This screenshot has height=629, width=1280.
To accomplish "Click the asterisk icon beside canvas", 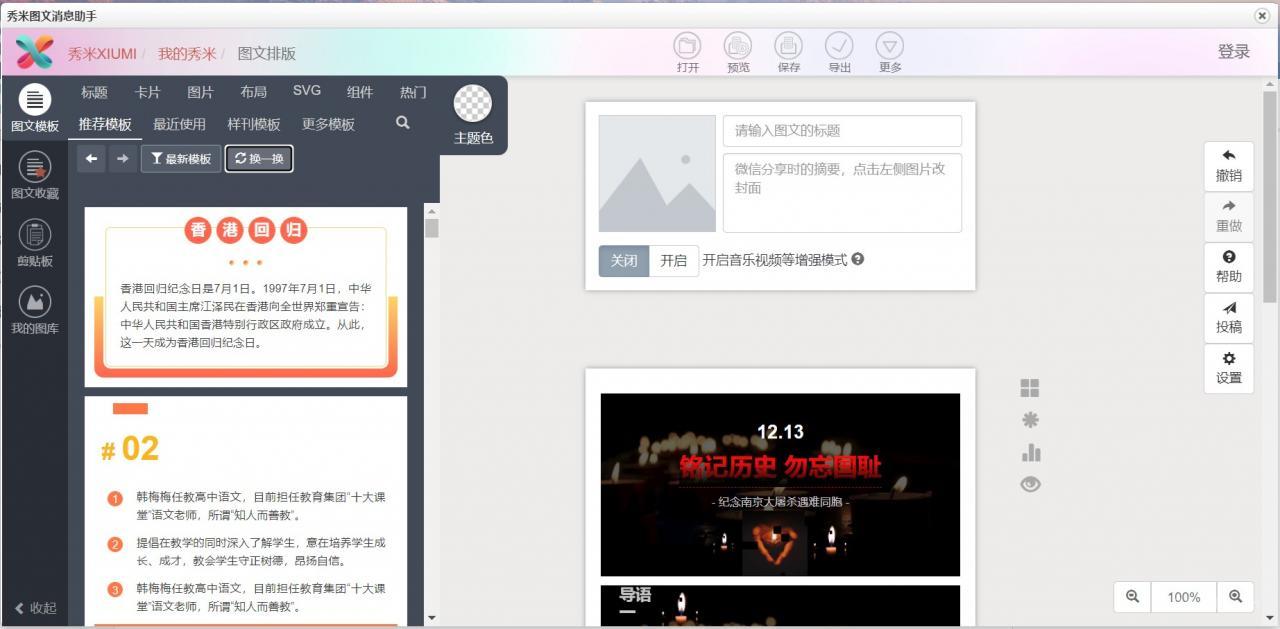I will pyautogui.click(x=1030, y=420).
